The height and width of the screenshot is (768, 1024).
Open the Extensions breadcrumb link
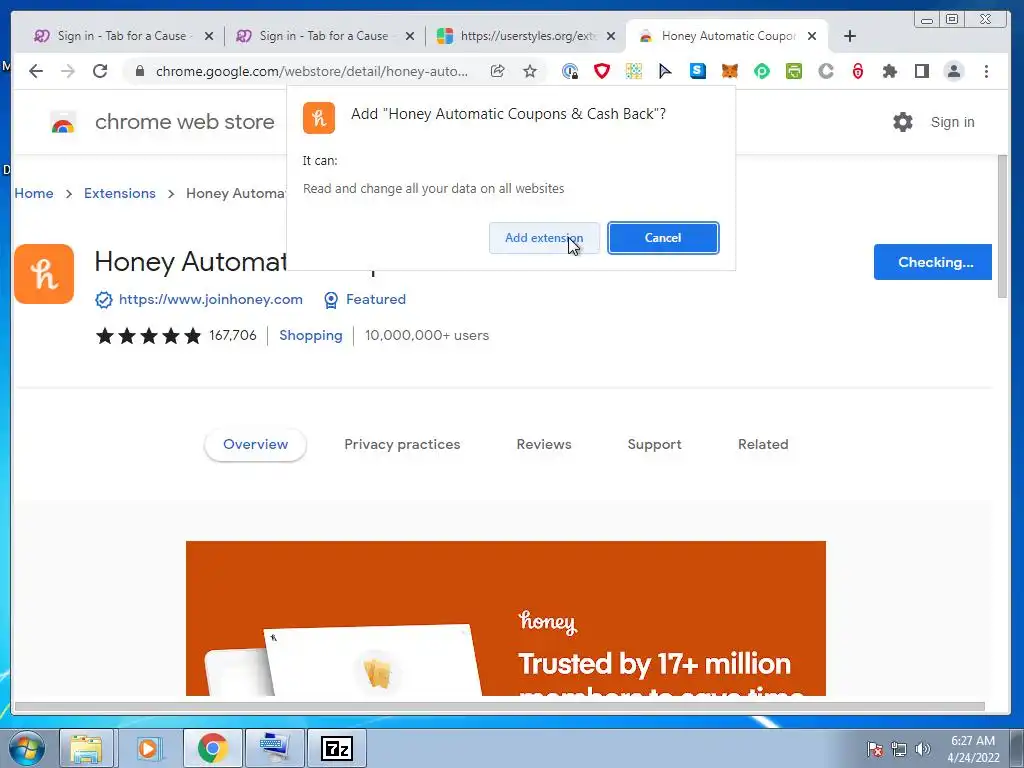[120, 193]
